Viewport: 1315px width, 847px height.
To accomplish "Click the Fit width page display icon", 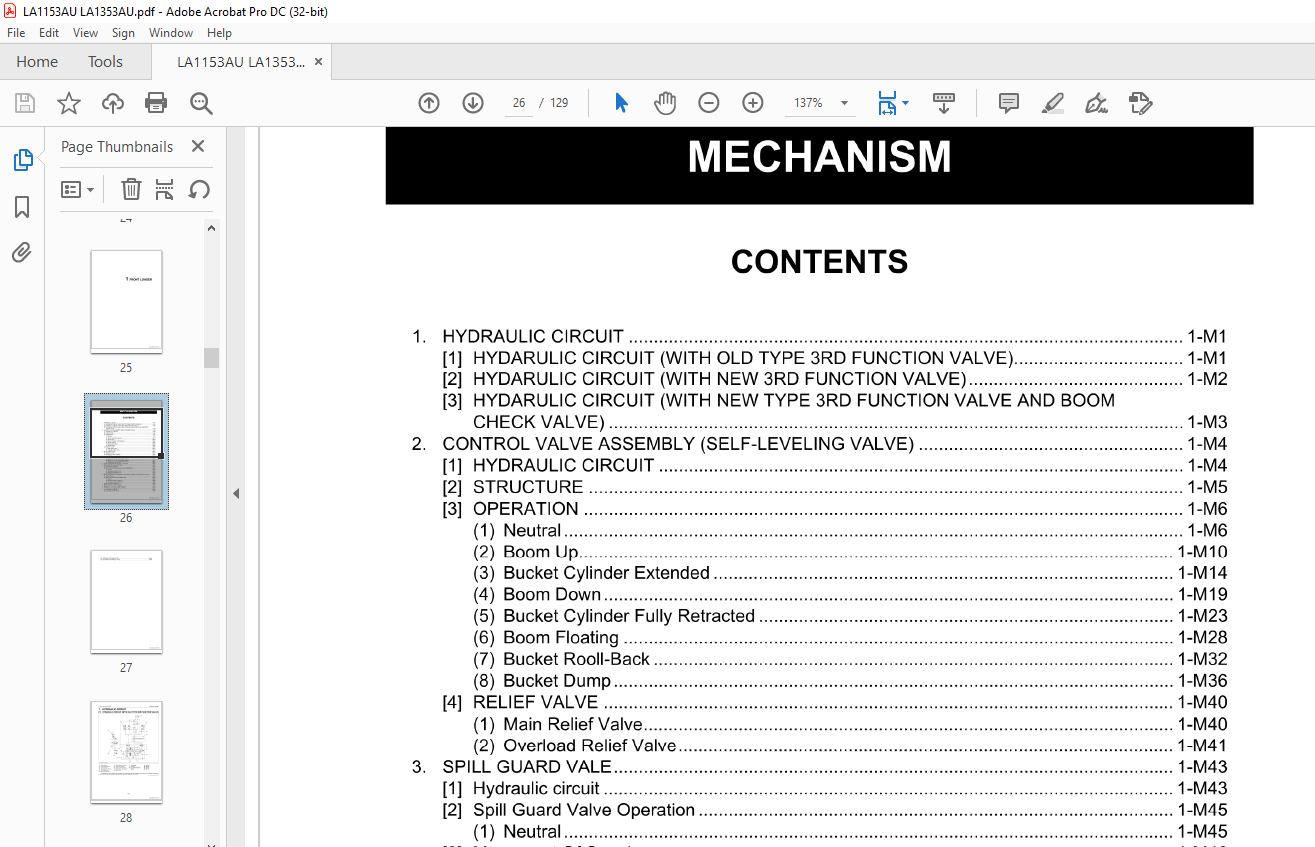I will point(887,103).
